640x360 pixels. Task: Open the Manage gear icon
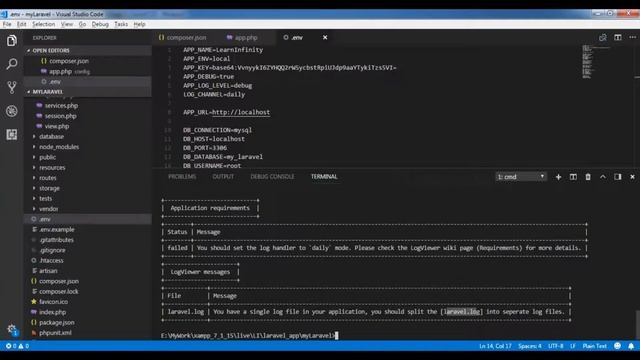click(12, 329)
